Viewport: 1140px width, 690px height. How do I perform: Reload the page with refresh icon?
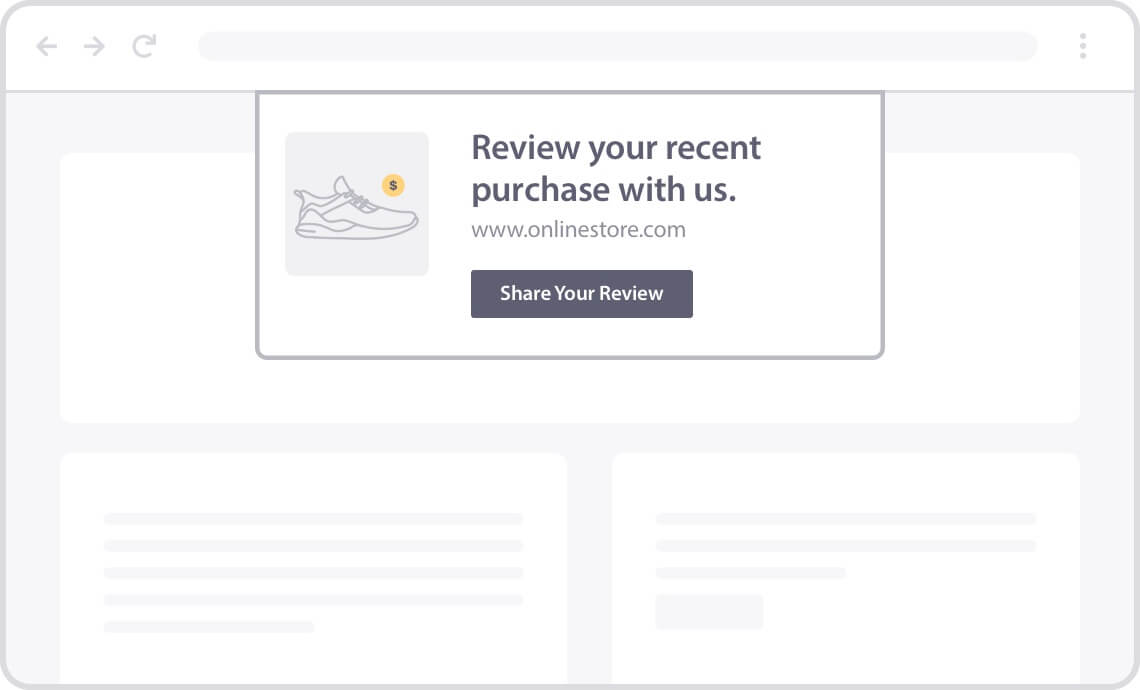(x=144, y=46)
